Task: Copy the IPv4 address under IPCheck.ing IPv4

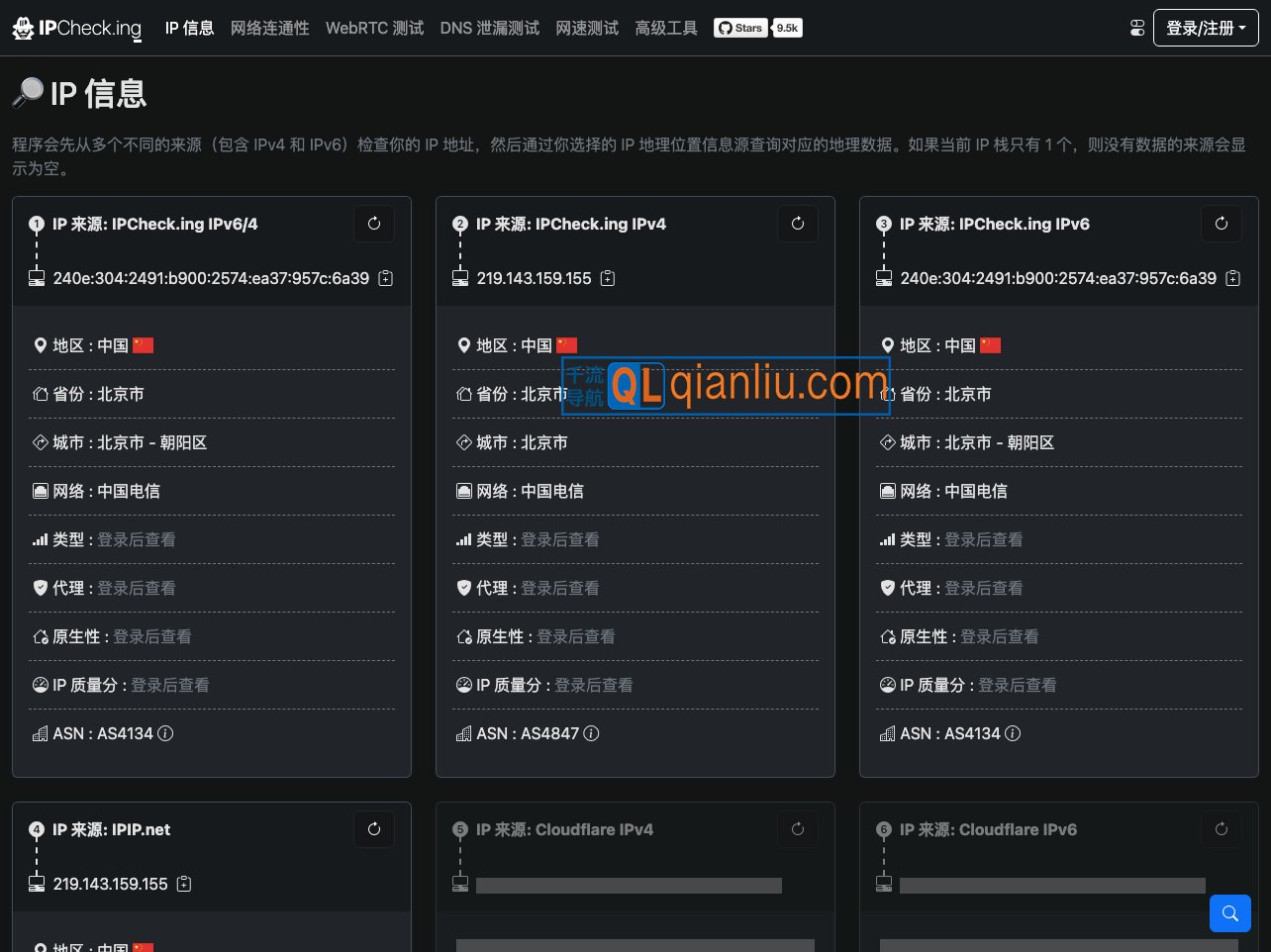Action: (608, 279)
